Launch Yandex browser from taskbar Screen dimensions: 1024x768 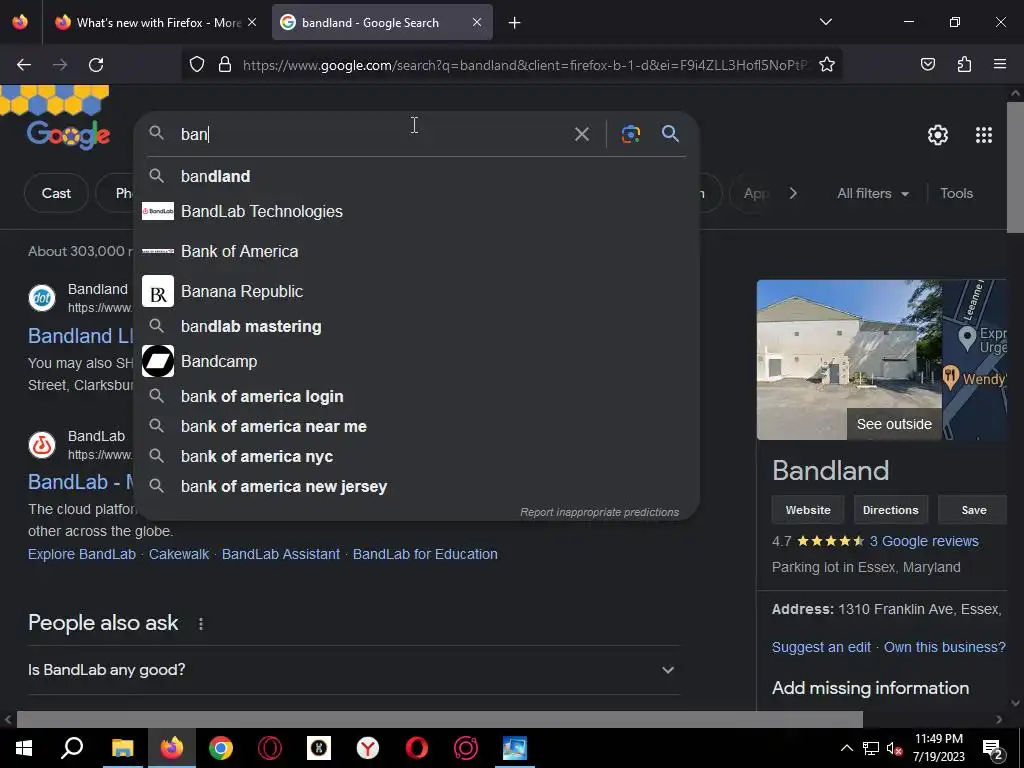click(368, 748)
